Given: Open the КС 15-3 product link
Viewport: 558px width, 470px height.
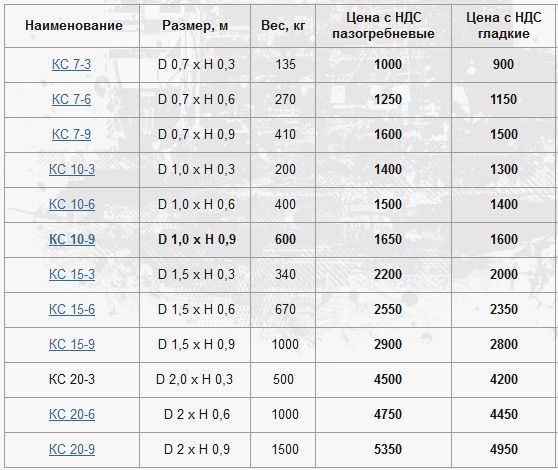Looking at the screenshot, I should tap(72, 274).
